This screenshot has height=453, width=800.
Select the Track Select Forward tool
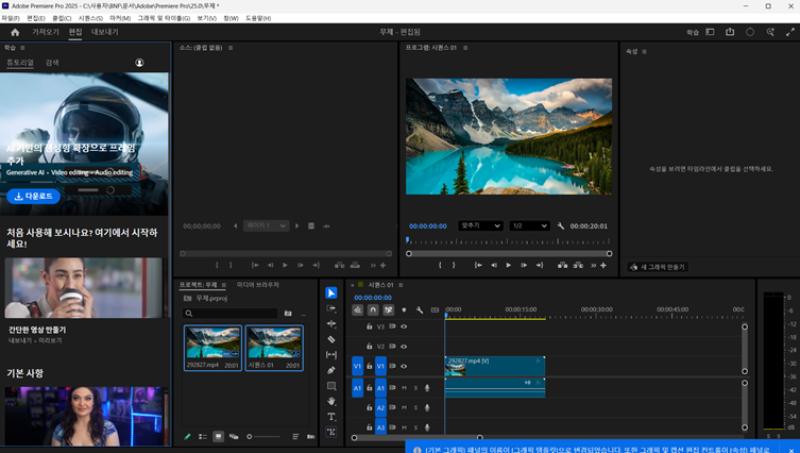tap(331, 309)
